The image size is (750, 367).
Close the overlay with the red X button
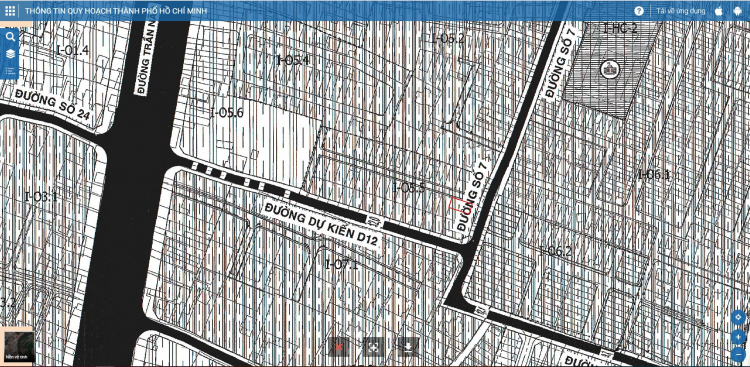point(339,347)
